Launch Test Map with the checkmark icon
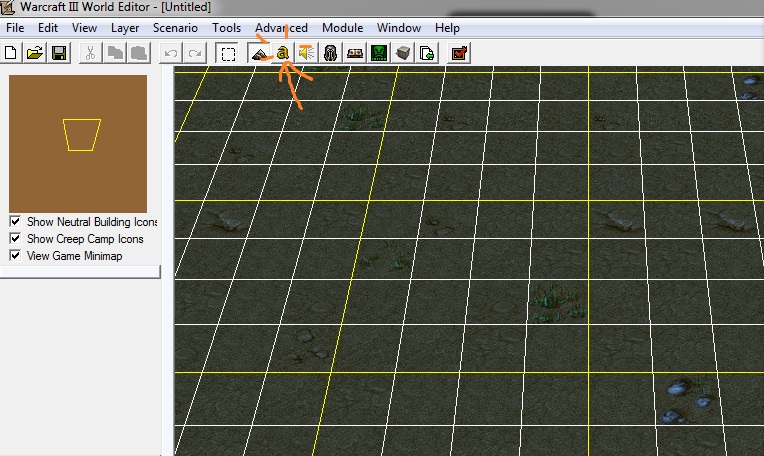 tap(459, 53)
